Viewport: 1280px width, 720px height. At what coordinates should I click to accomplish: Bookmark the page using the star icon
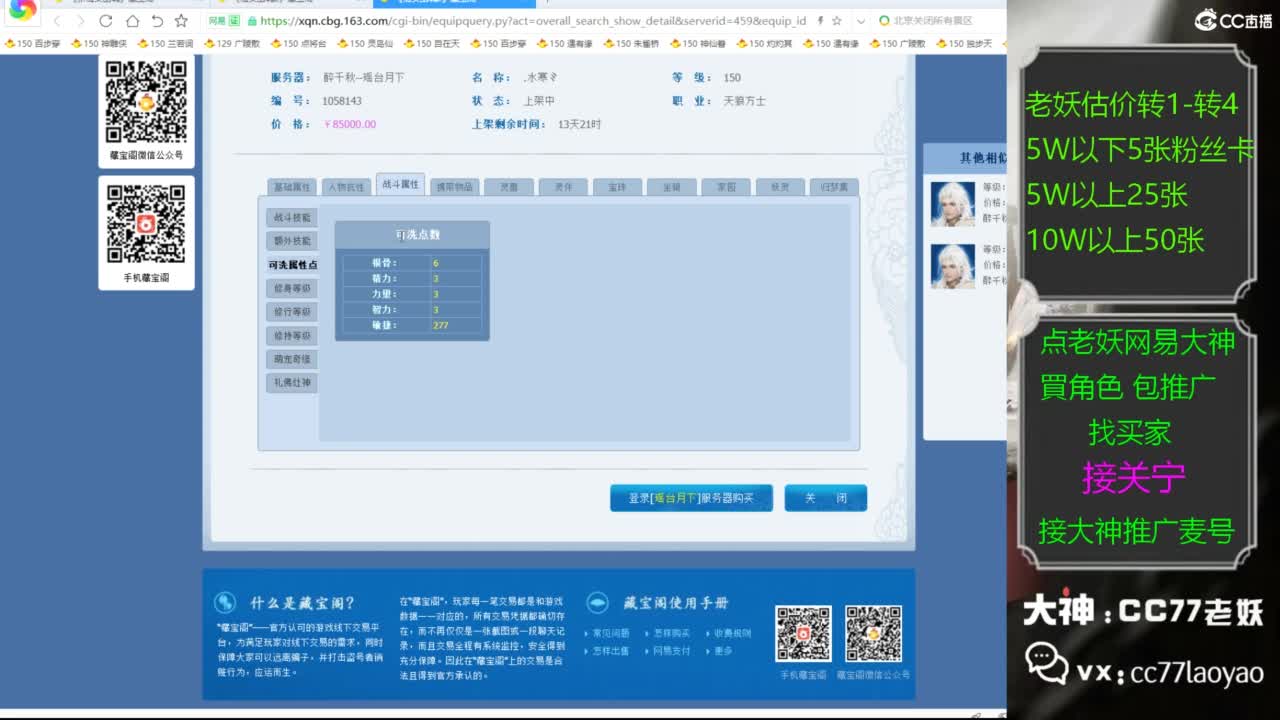[182, 21]
